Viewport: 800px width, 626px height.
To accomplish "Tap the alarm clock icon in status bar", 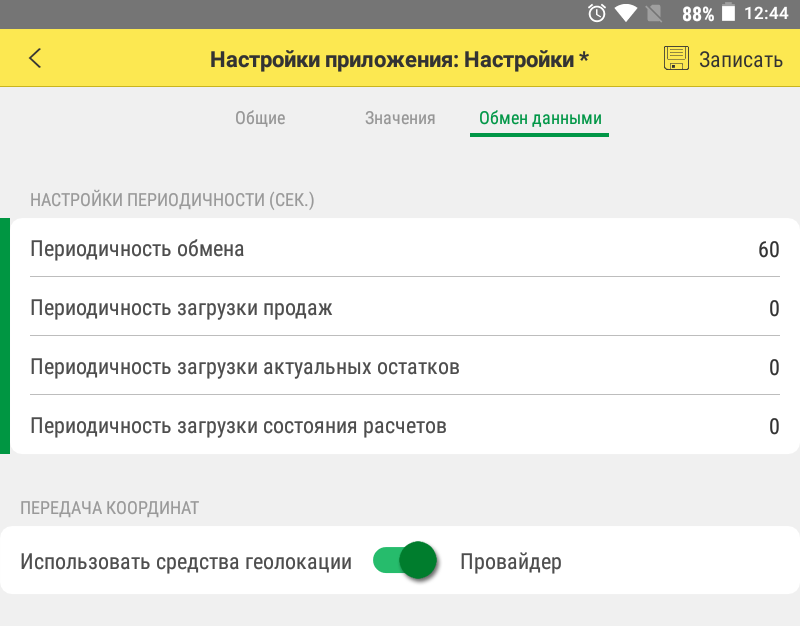I will (x=597, y=13).
